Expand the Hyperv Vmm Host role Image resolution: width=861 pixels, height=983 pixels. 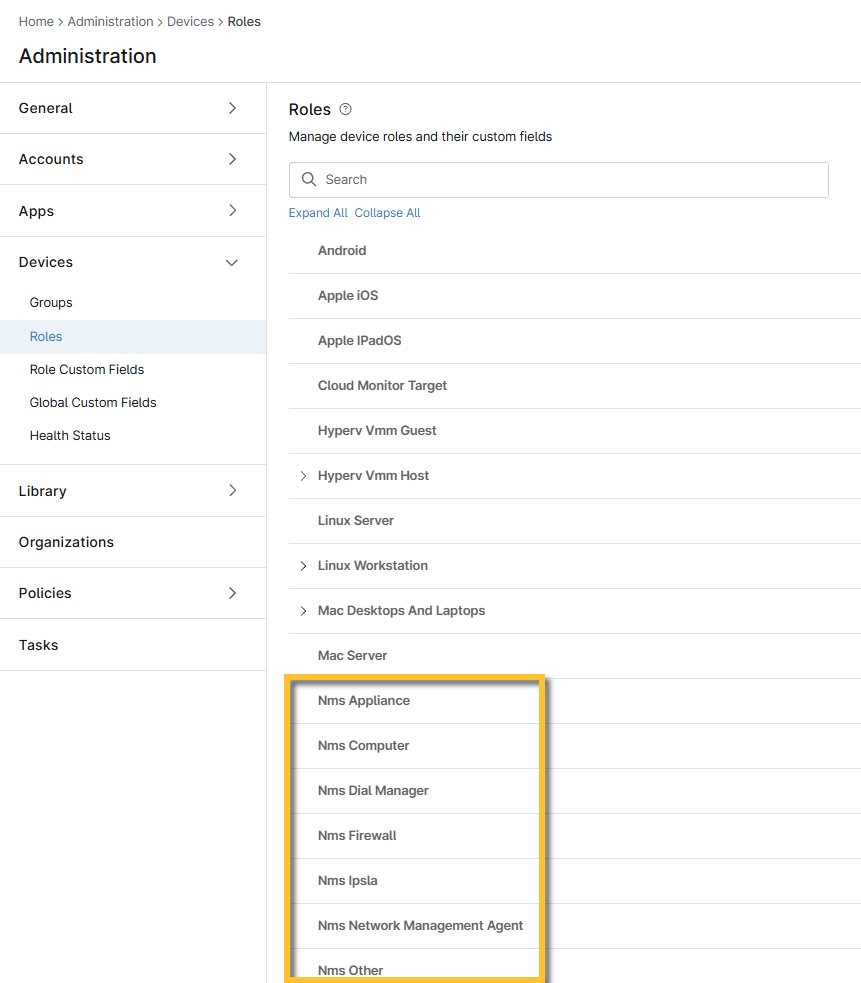click(x=304, y=476)
